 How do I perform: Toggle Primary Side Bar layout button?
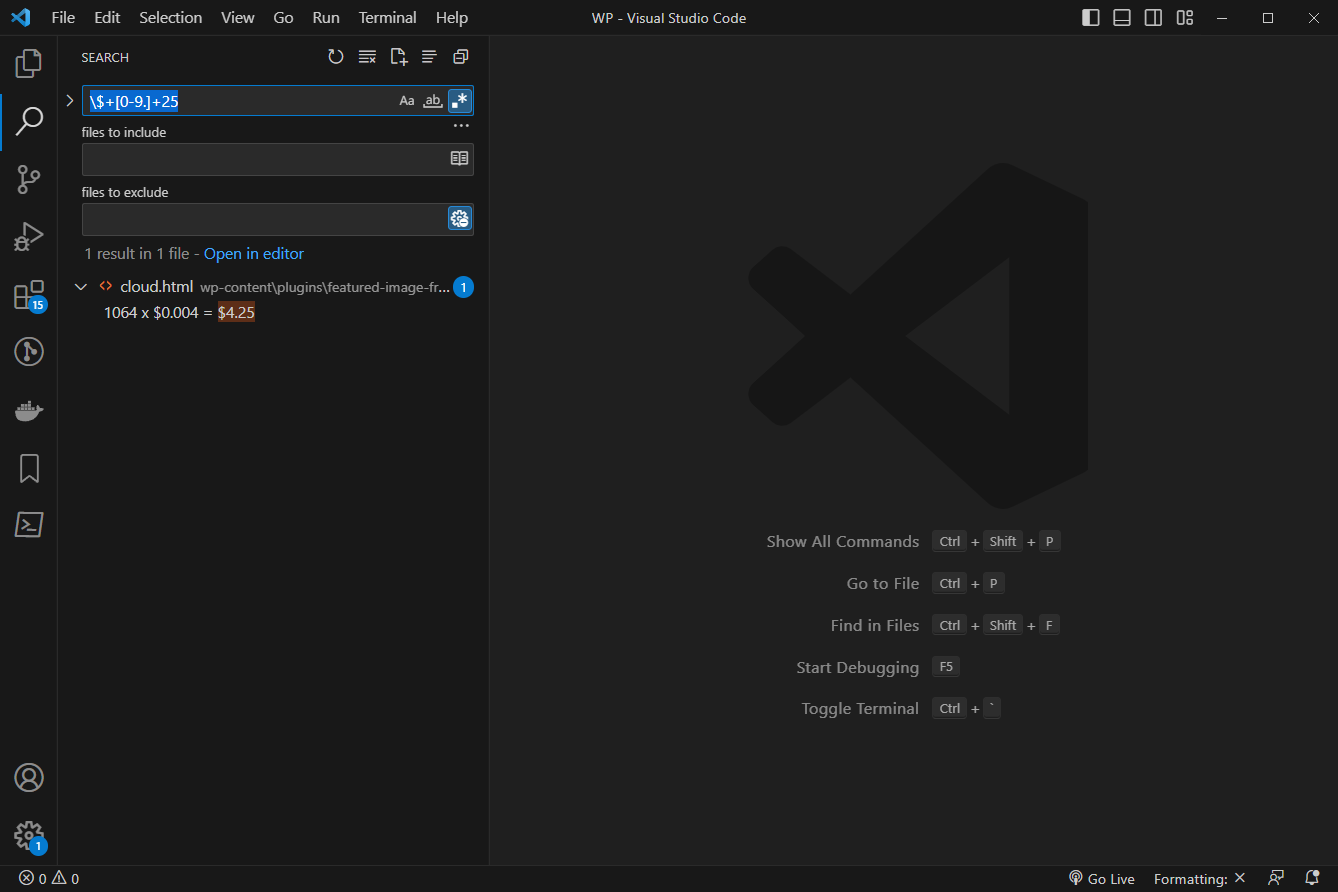pyautogui.click(x=1091, y=18)
